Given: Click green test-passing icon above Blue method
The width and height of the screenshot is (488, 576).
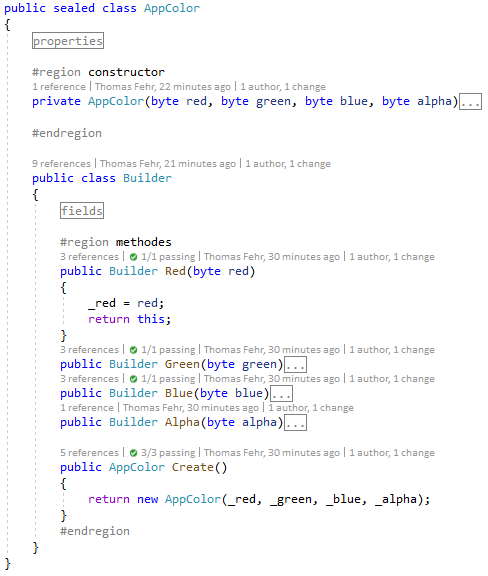Looking at the screenshot, I should click(133, 379).
